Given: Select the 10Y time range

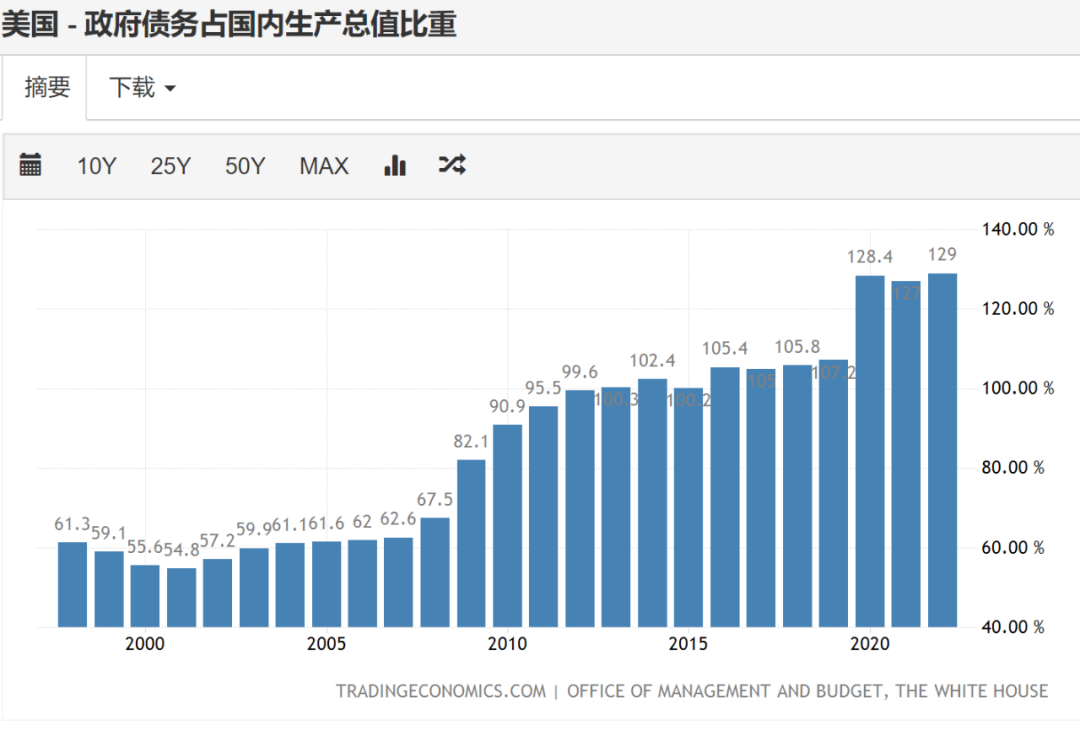Looking at the screenshot, I should point(96,166).
